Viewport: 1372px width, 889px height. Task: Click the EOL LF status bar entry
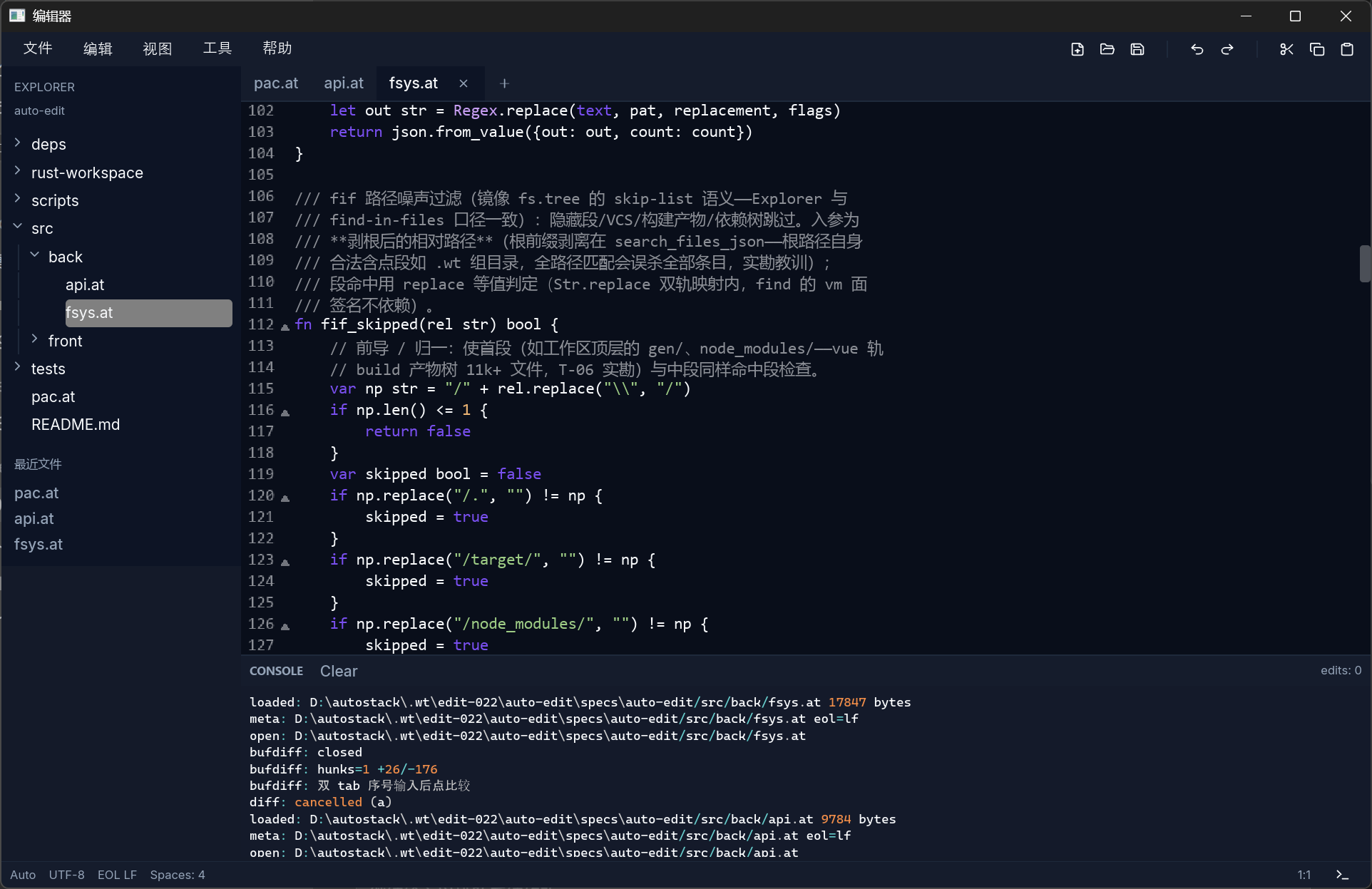point(117,875)
